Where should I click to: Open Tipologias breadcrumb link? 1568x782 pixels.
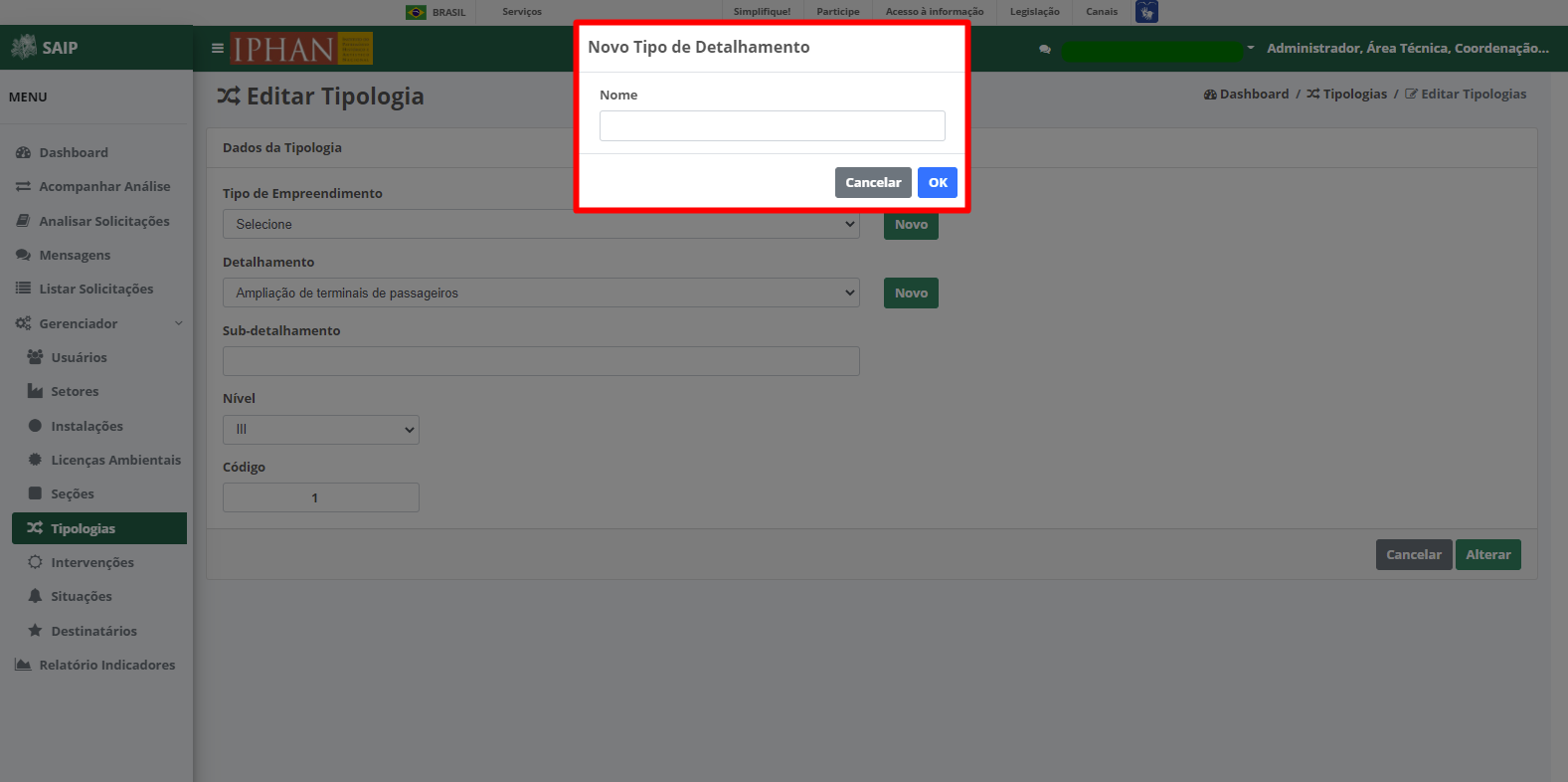1354,95
